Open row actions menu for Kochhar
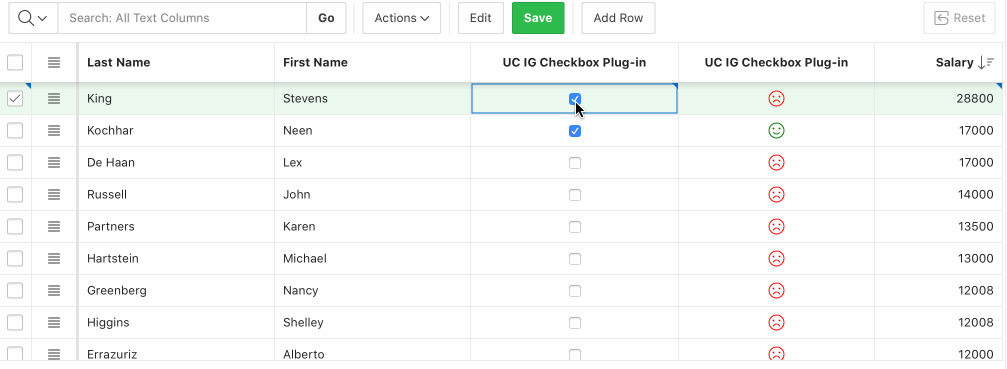1007x369 pixels. click(54, 130)
